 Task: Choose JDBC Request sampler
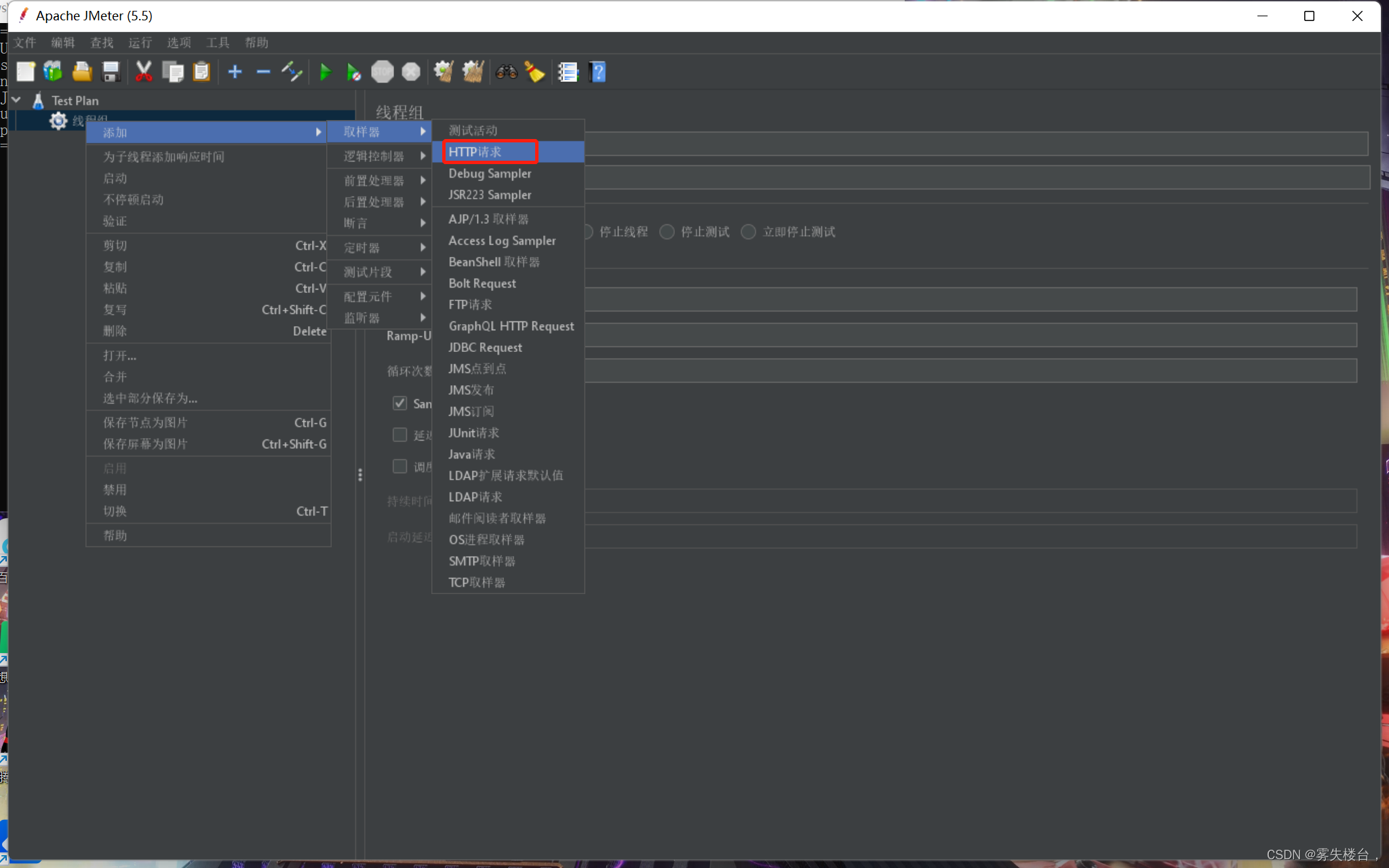(508, 347)
